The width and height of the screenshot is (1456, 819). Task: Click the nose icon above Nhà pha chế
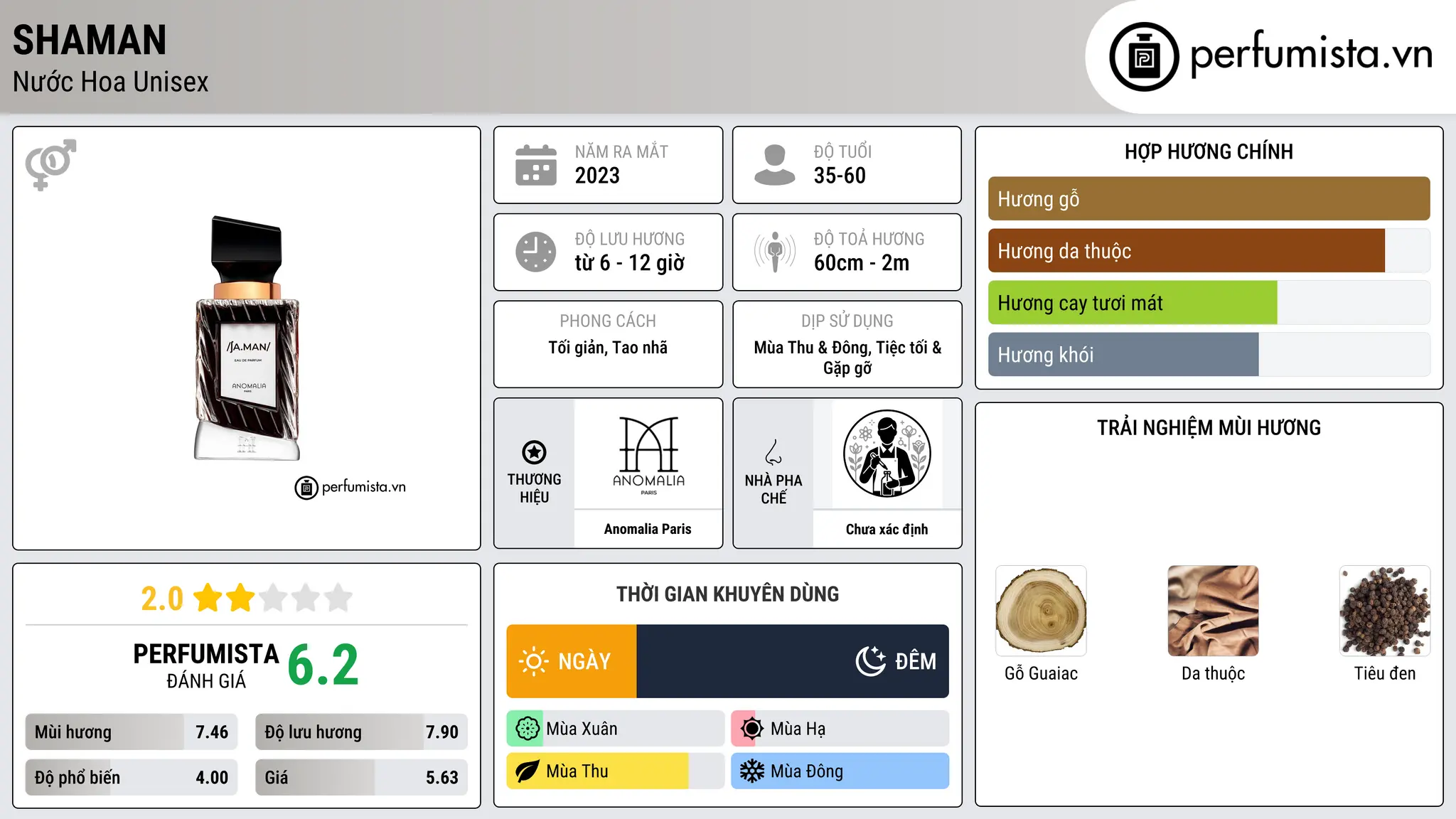coord(773,452)
